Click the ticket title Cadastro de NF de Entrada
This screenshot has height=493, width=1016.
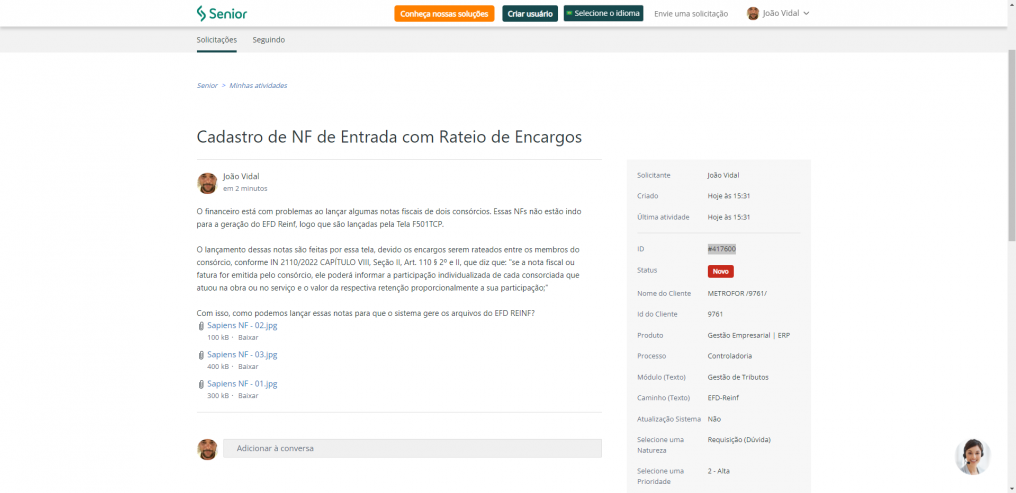(389, 137)
